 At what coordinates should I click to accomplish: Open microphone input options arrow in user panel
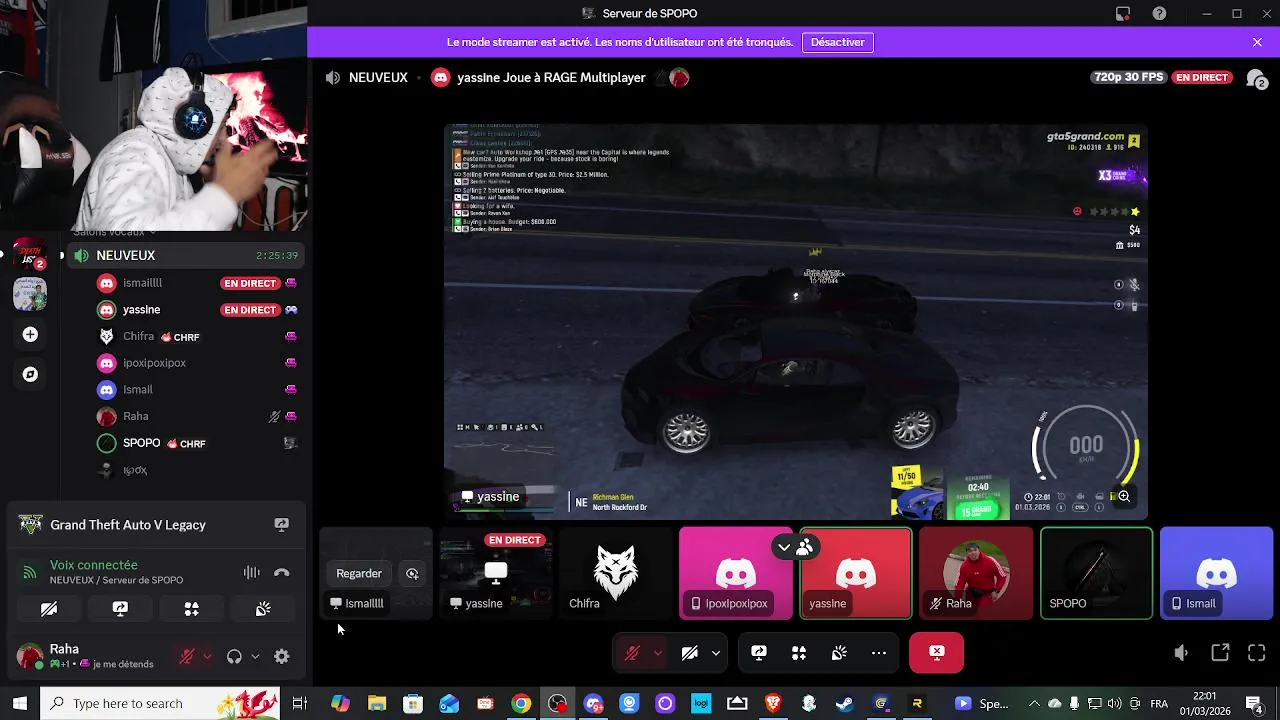pos(207,657)
